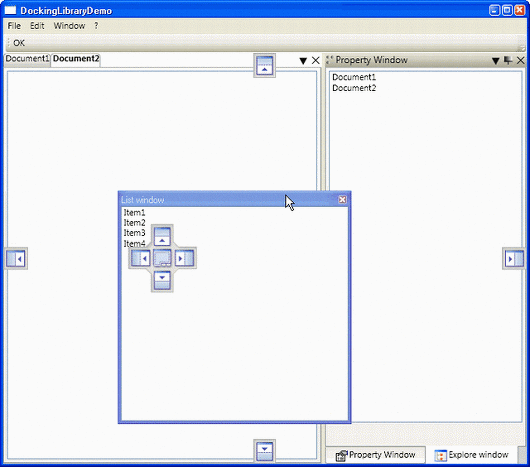Click the Property Window title bar text
Screen dimensions: 530x467
(x=371, y=60)
